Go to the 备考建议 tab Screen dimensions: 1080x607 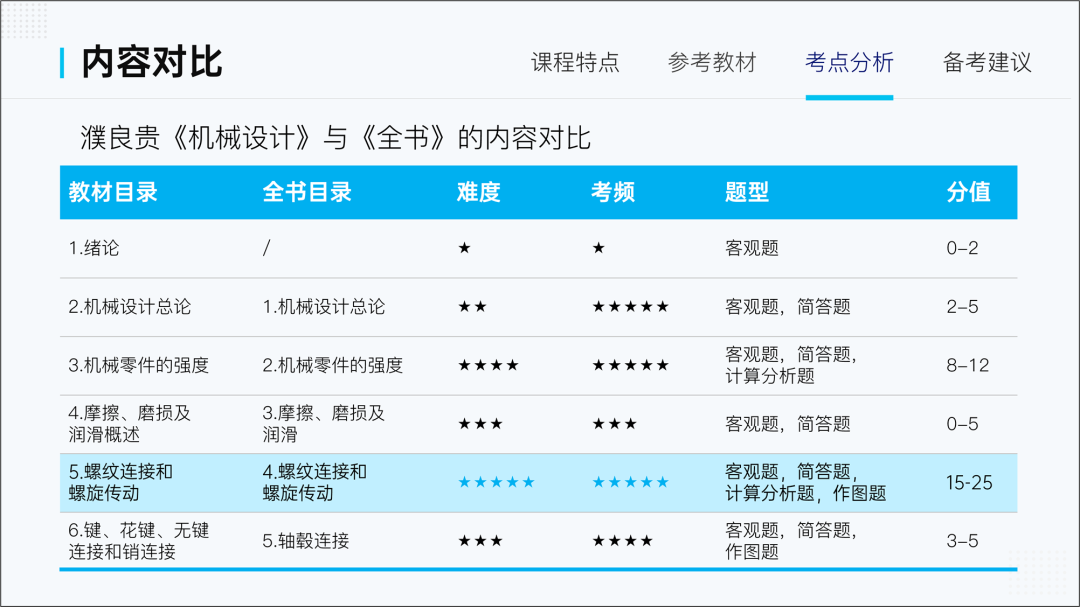coord(987,63)
